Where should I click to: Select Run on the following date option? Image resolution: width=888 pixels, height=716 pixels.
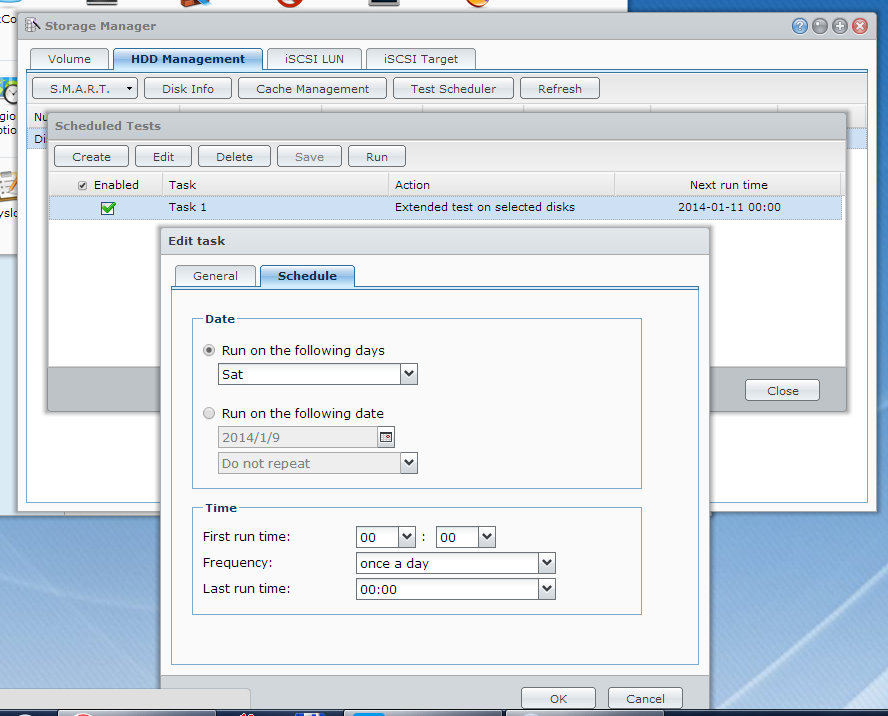(209, 413)
